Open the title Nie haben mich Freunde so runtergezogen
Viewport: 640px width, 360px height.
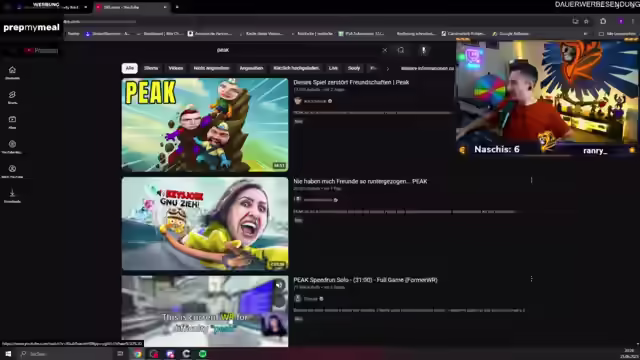[360, 181]
